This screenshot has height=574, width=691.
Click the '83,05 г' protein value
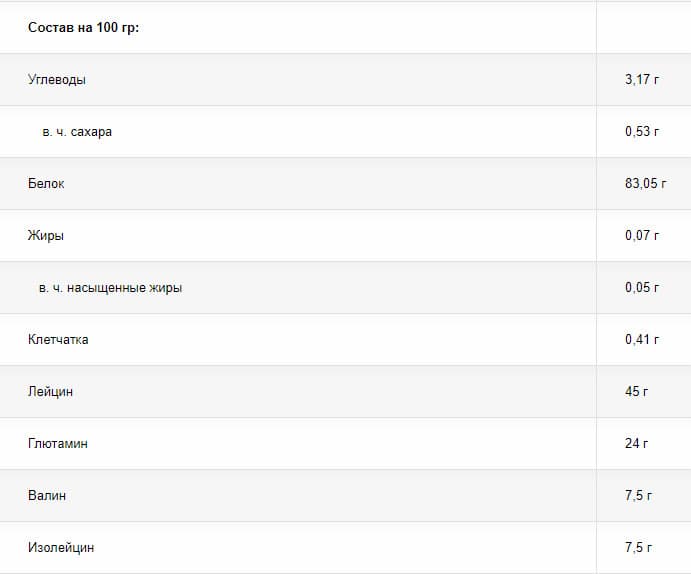pos(646,184)
